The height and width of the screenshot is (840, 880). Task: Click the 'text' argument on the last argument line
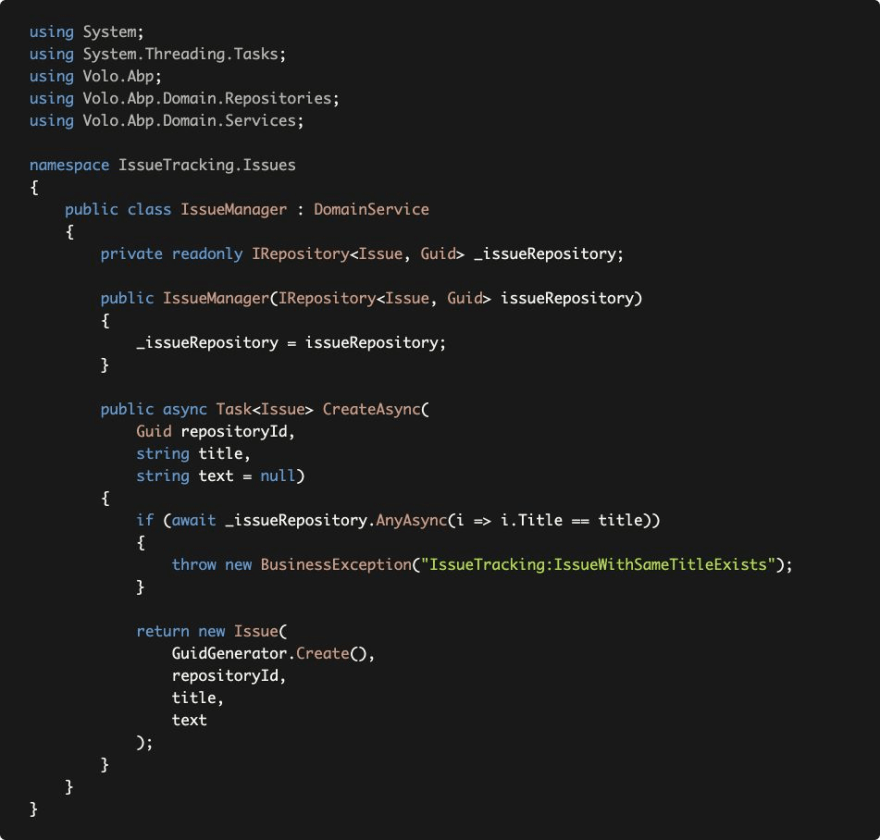tap(189, 720)
